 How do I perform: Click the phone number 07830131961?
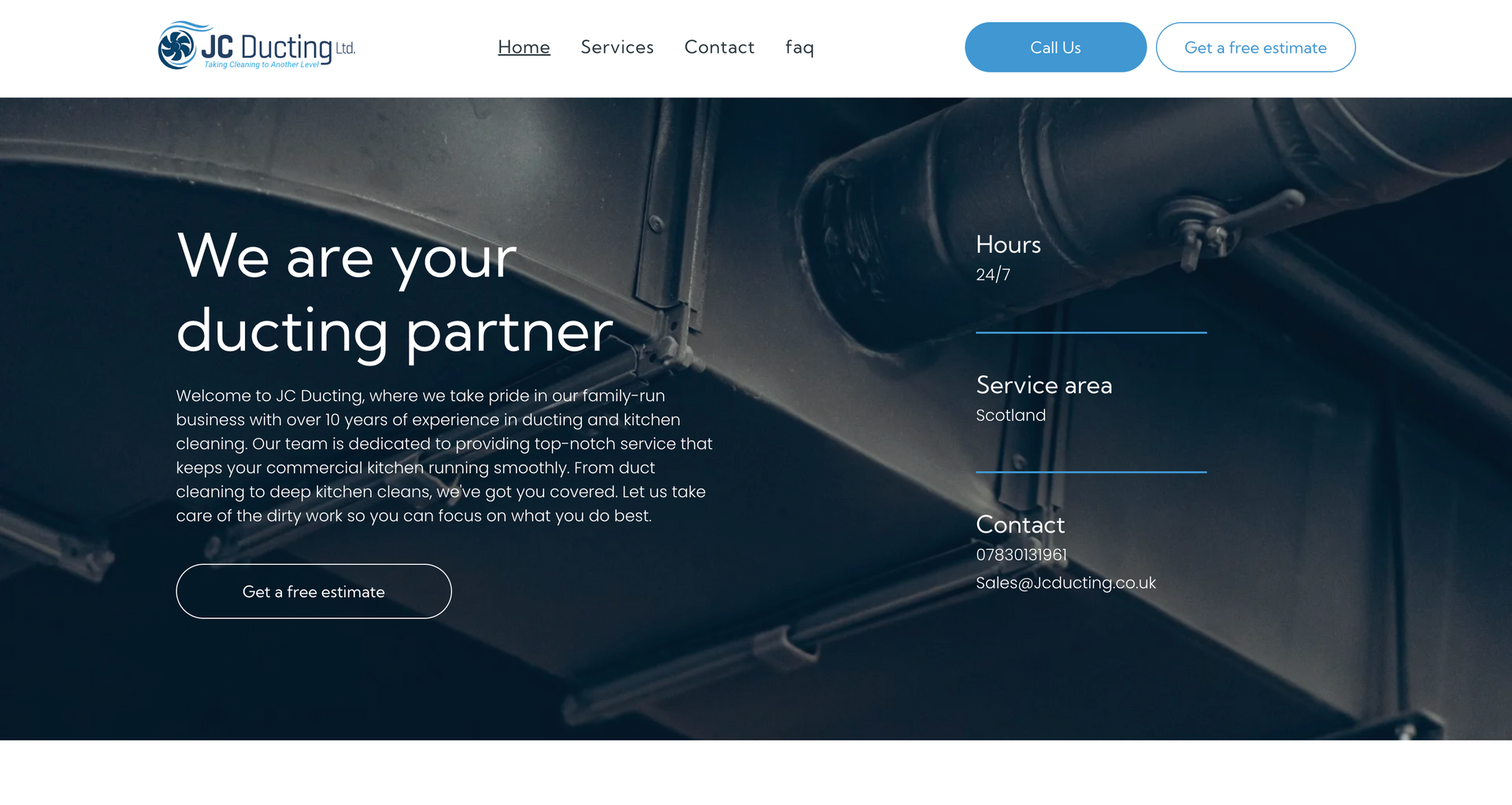(1021, 555)
